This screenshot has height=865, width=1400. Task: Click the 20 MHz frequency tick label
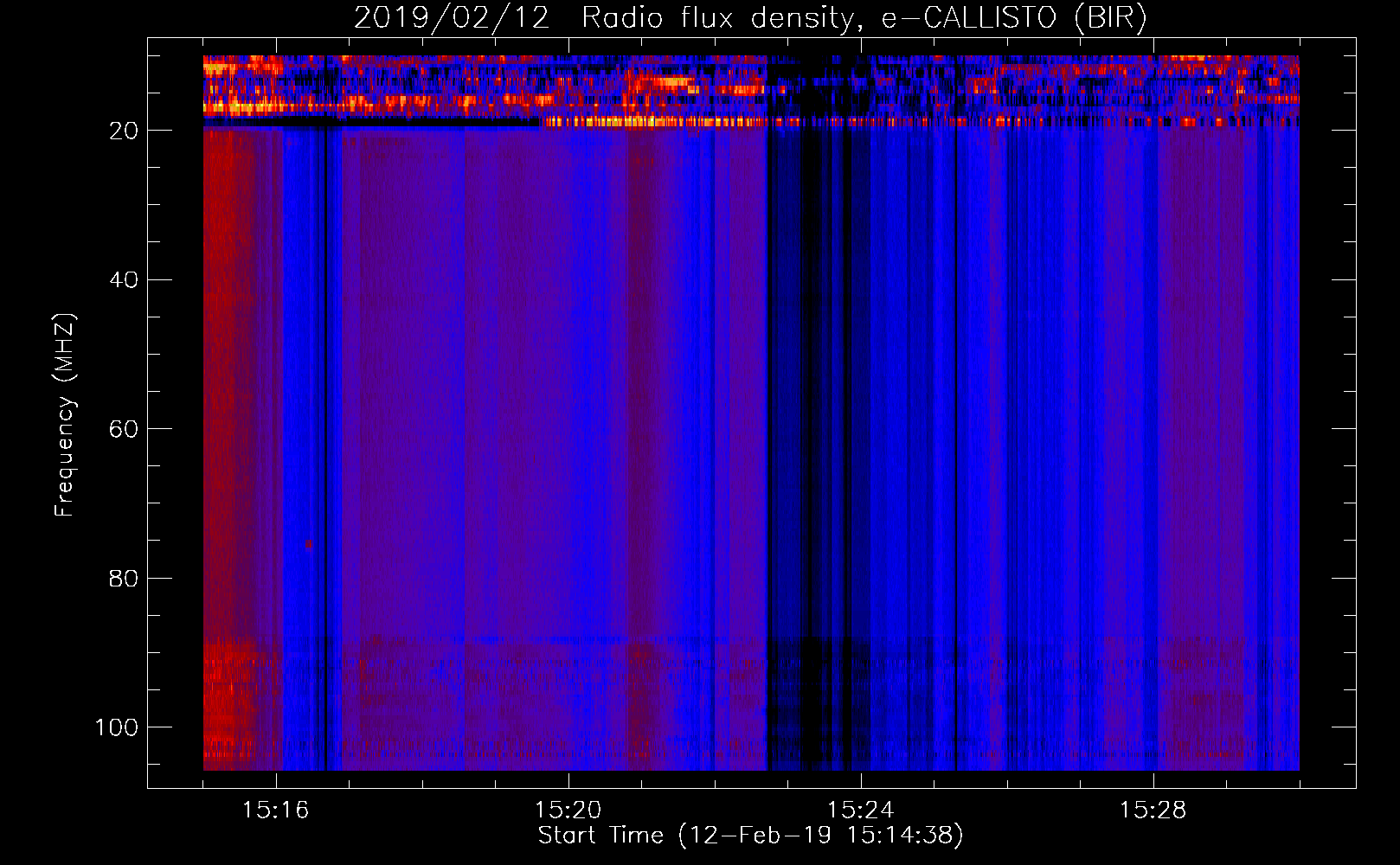[x=124, y=131]
